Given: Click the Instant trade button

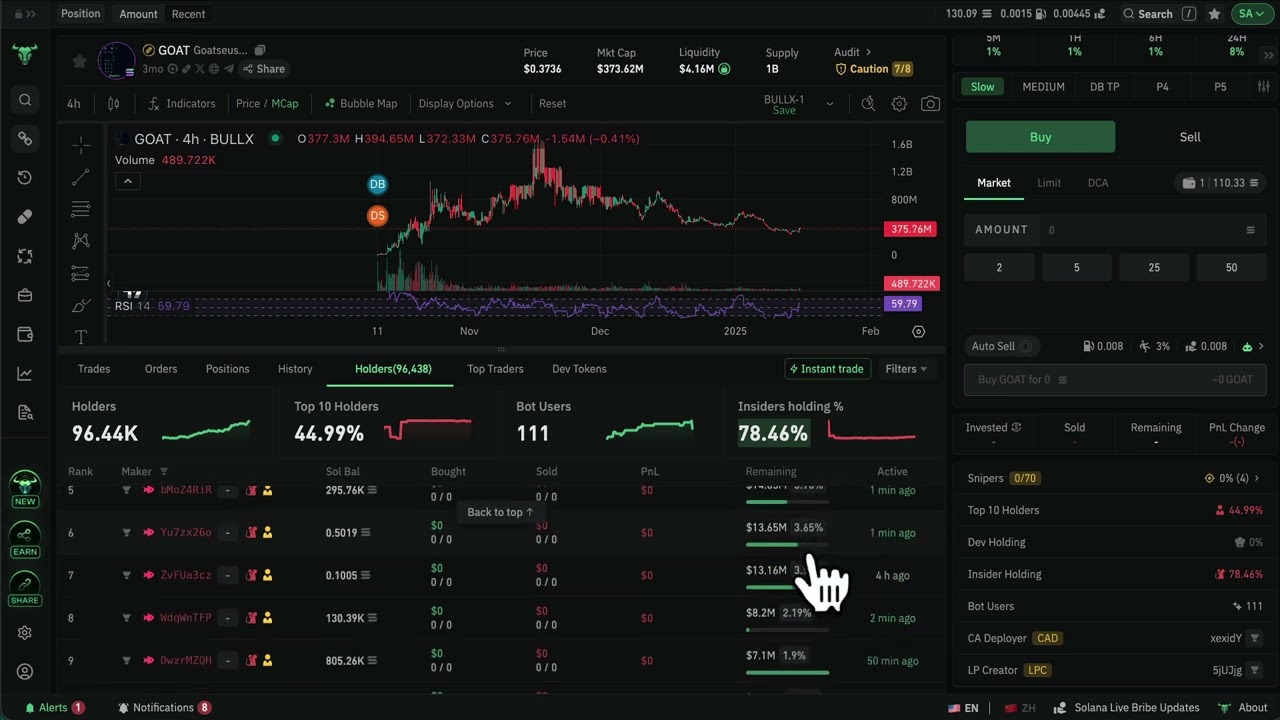Looking at the screenshot, I should point(827,369).
